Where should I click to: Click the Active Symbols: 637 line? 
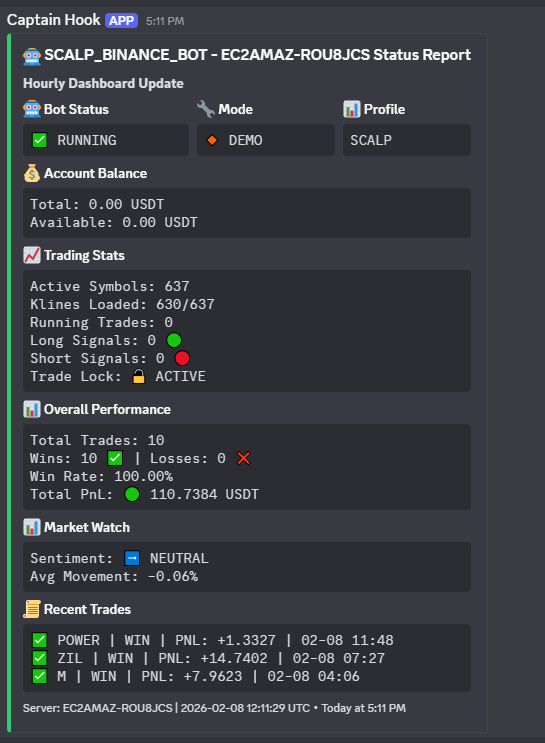point(109,286)
